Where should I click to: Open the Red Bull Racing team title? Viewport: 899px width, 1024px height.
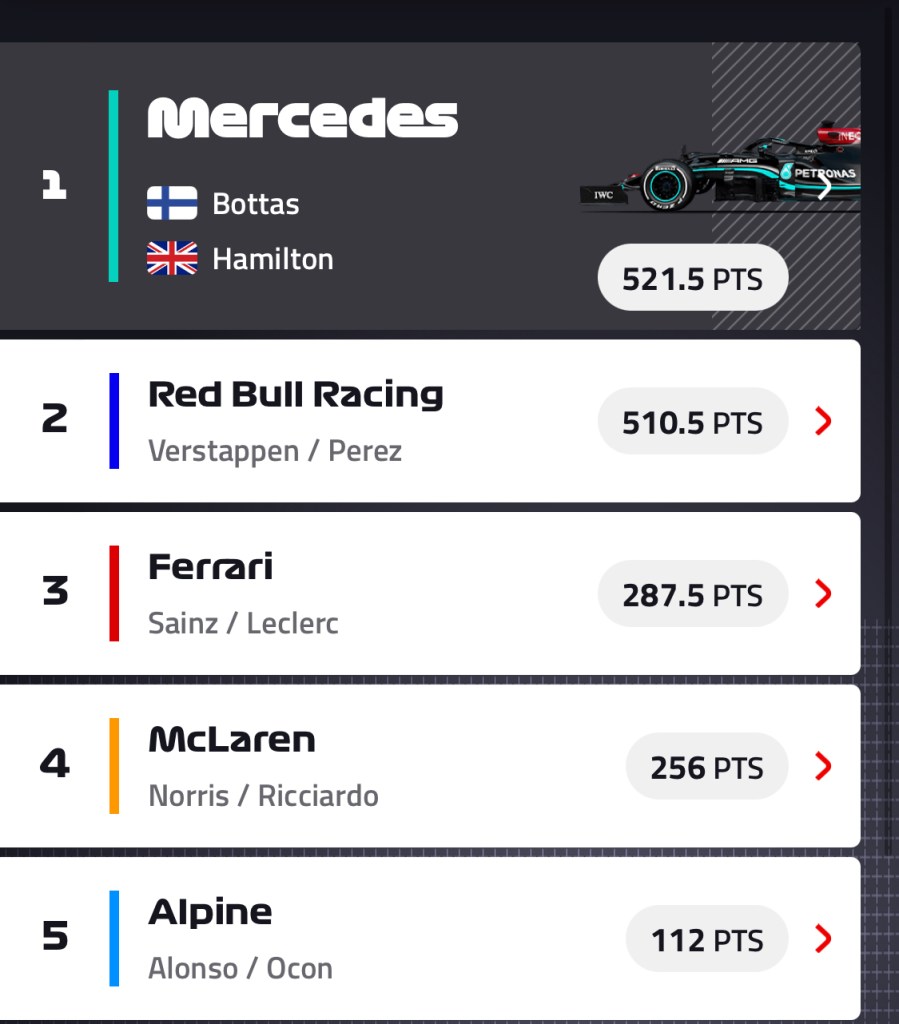(295, 394)
